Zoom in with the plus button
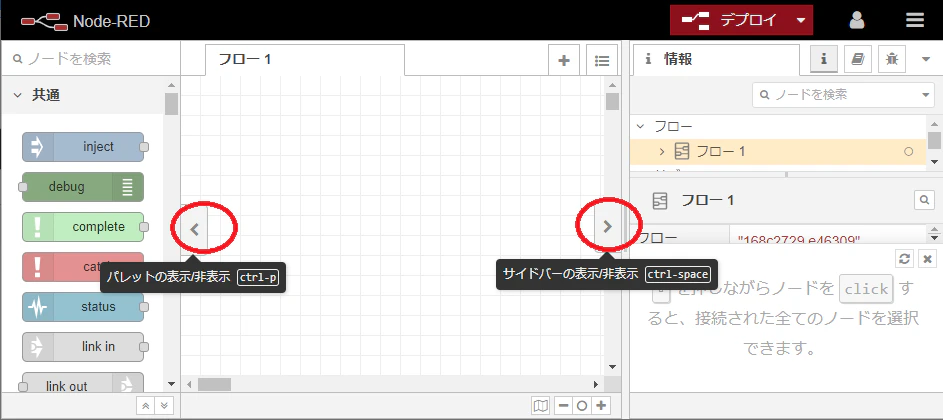Screen dimensions: 943x420 (600, 406)
